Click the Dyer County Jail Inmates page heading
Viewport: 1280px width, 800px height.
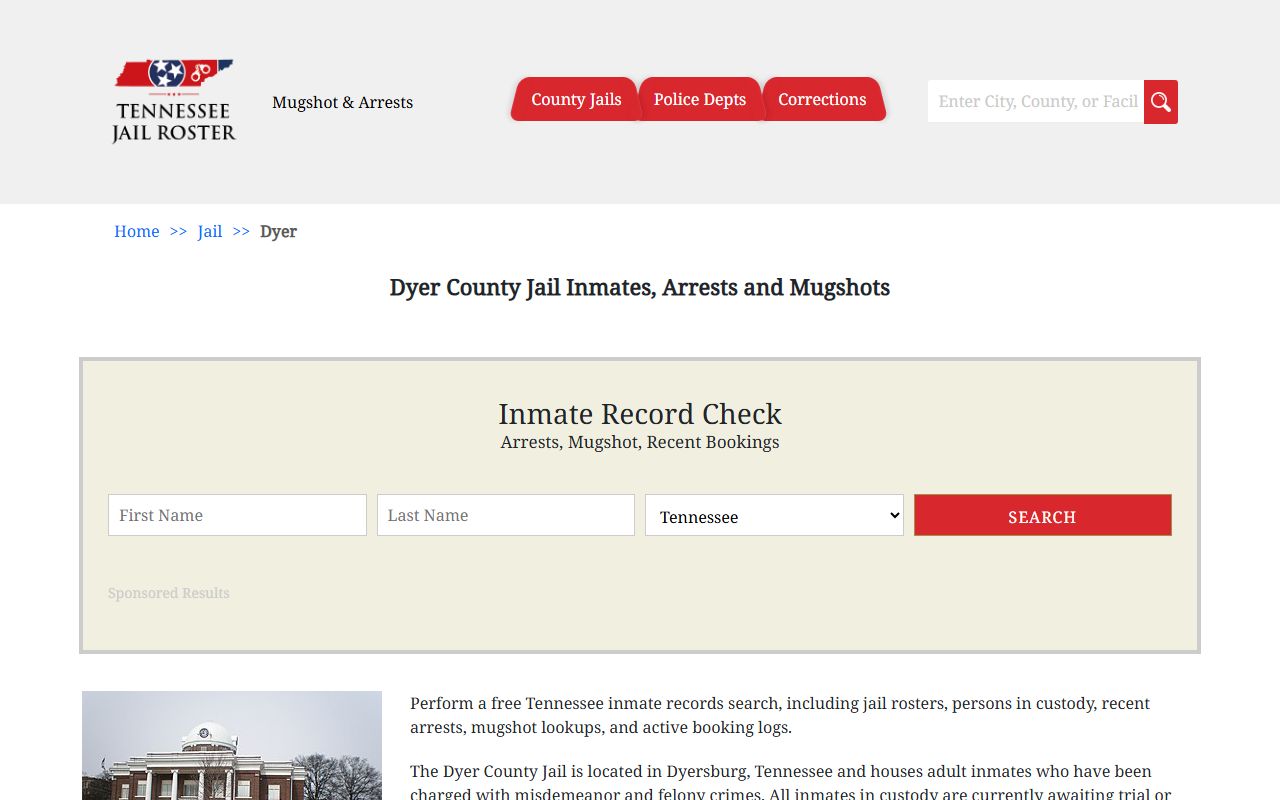point(640,287)
